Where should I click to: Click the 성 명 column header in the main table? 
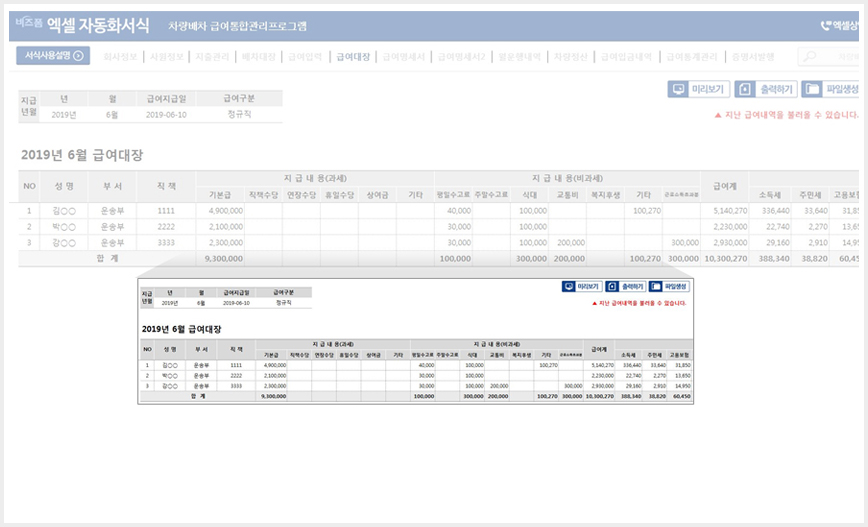[x=64, y=187]
